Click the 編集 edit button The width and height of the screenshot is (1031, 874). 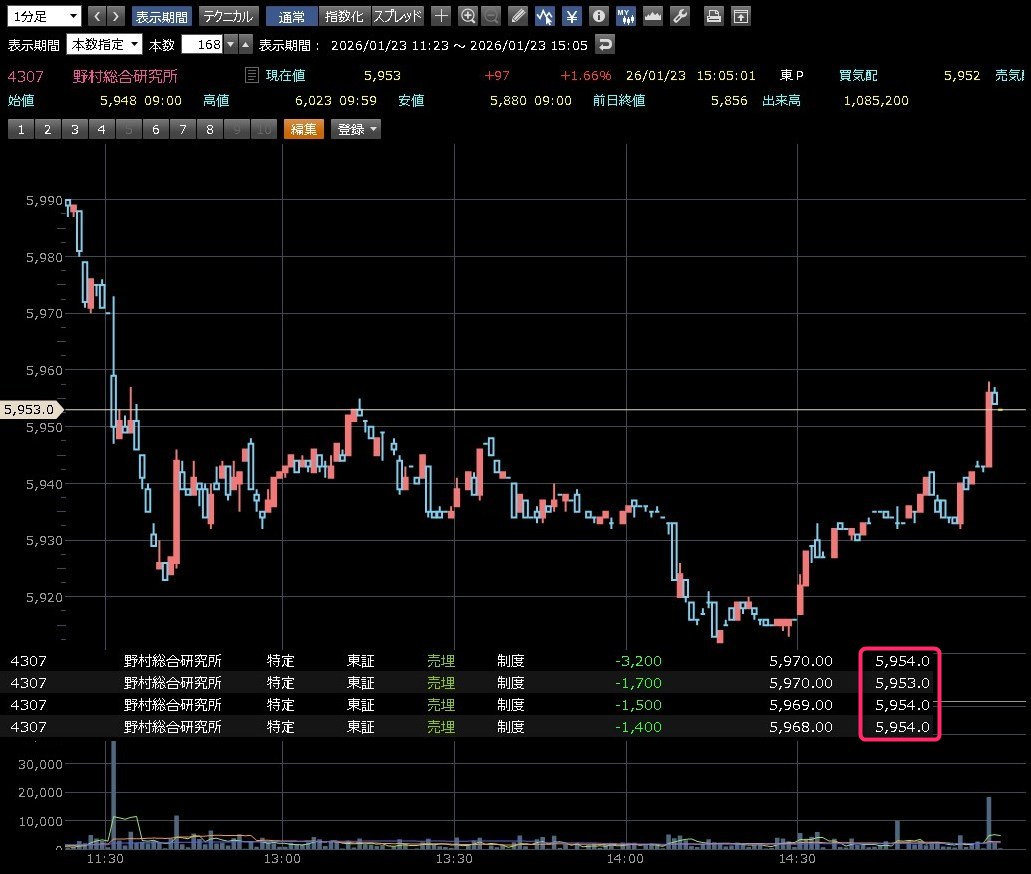click(x=304, y=129)
